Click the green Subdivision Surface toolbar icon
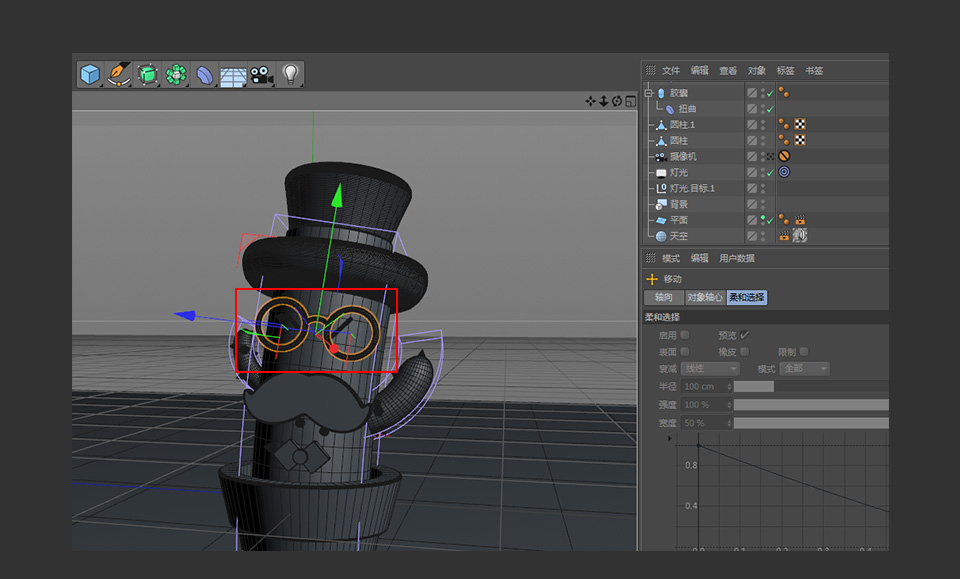The height and width of the screenshot is (579, 960). [146, 73]
